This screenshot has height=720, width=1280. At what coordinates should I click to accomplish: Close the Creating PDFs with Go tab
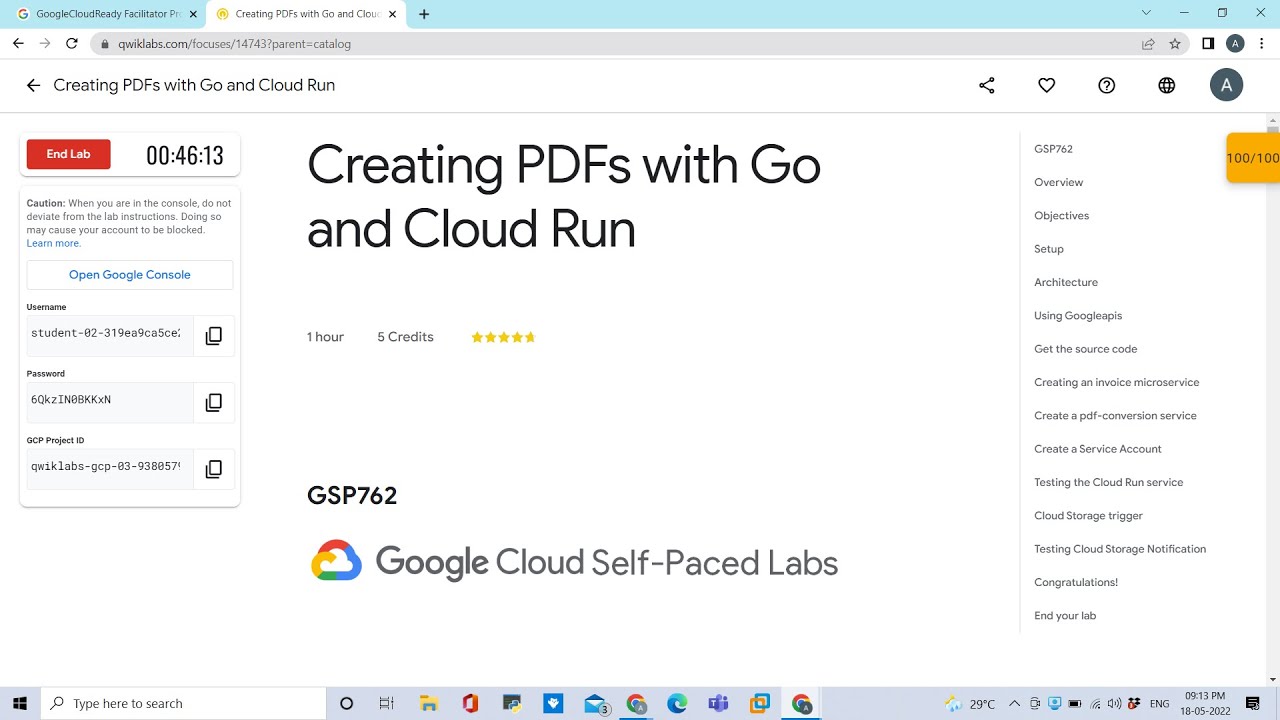(392, 14)
